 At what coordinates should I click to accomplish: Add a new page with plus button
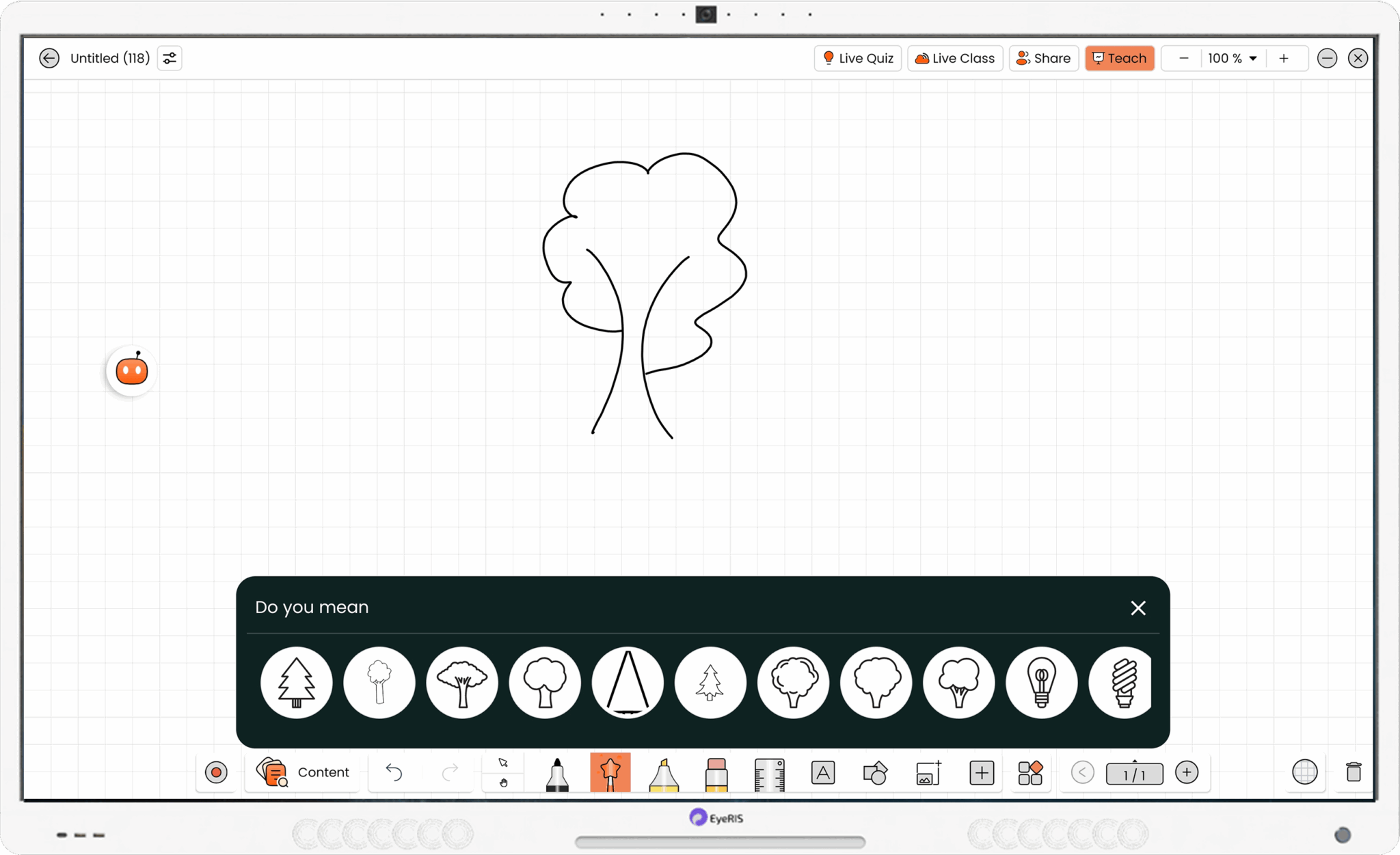coord(1187,772)
